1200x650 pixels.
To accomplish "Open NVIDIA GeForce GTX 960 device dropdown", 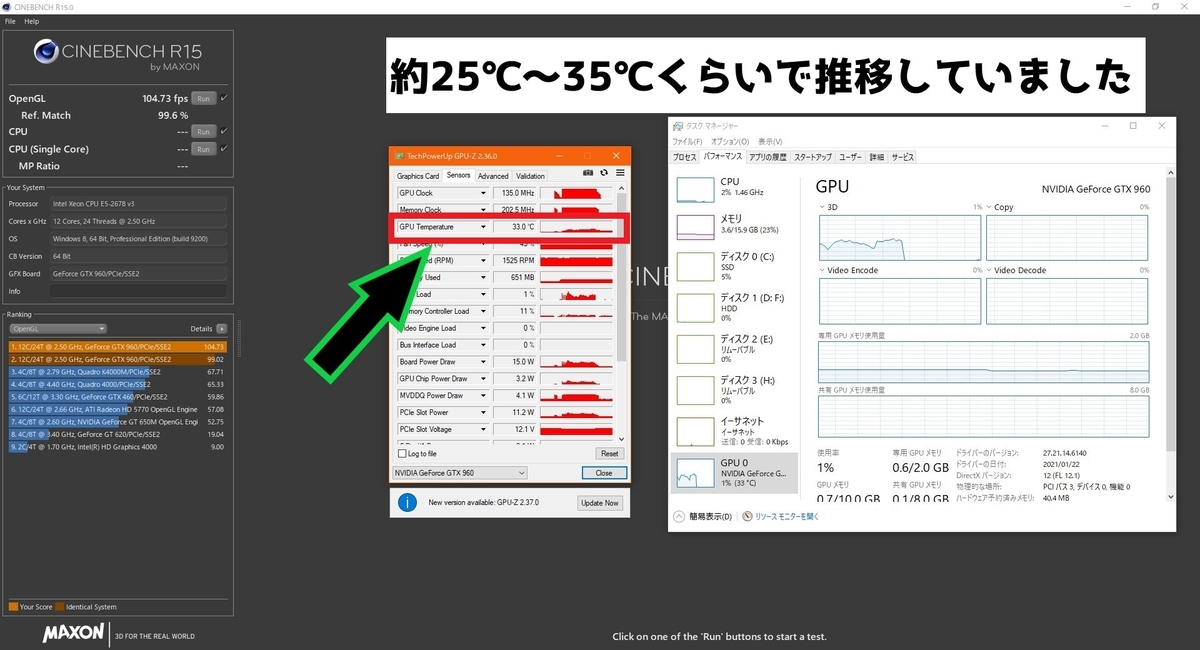I will pos(459,473).
